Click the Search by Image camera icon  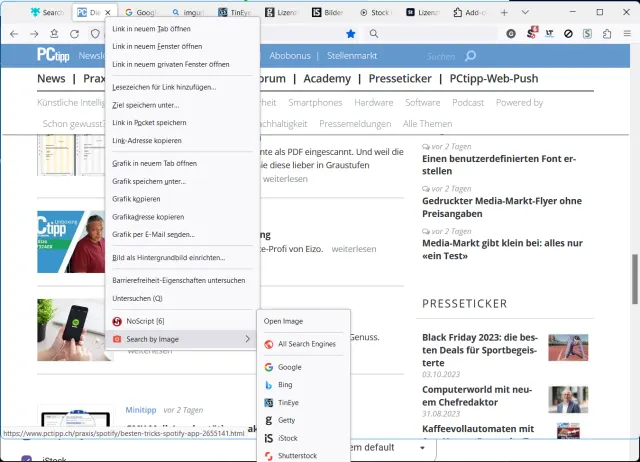pyautogui.click(x=117, y=339)
